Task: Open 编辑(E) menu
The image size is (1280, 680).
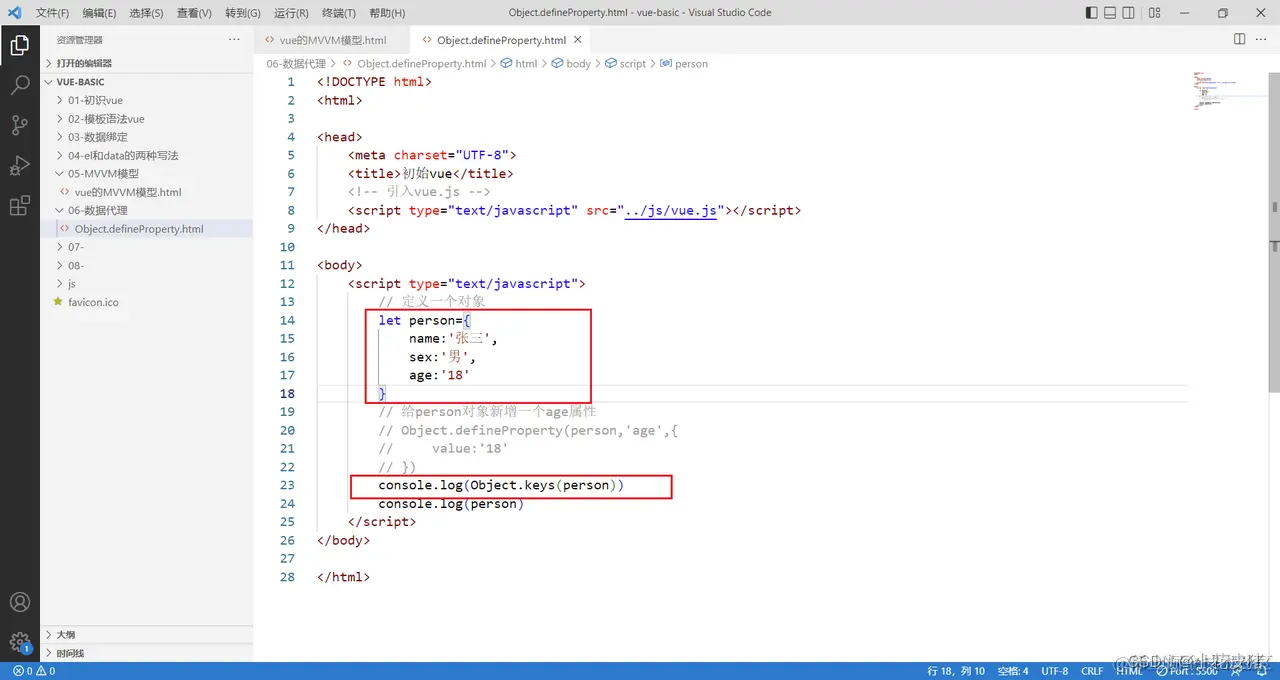Action: click(x=99, y=13)
